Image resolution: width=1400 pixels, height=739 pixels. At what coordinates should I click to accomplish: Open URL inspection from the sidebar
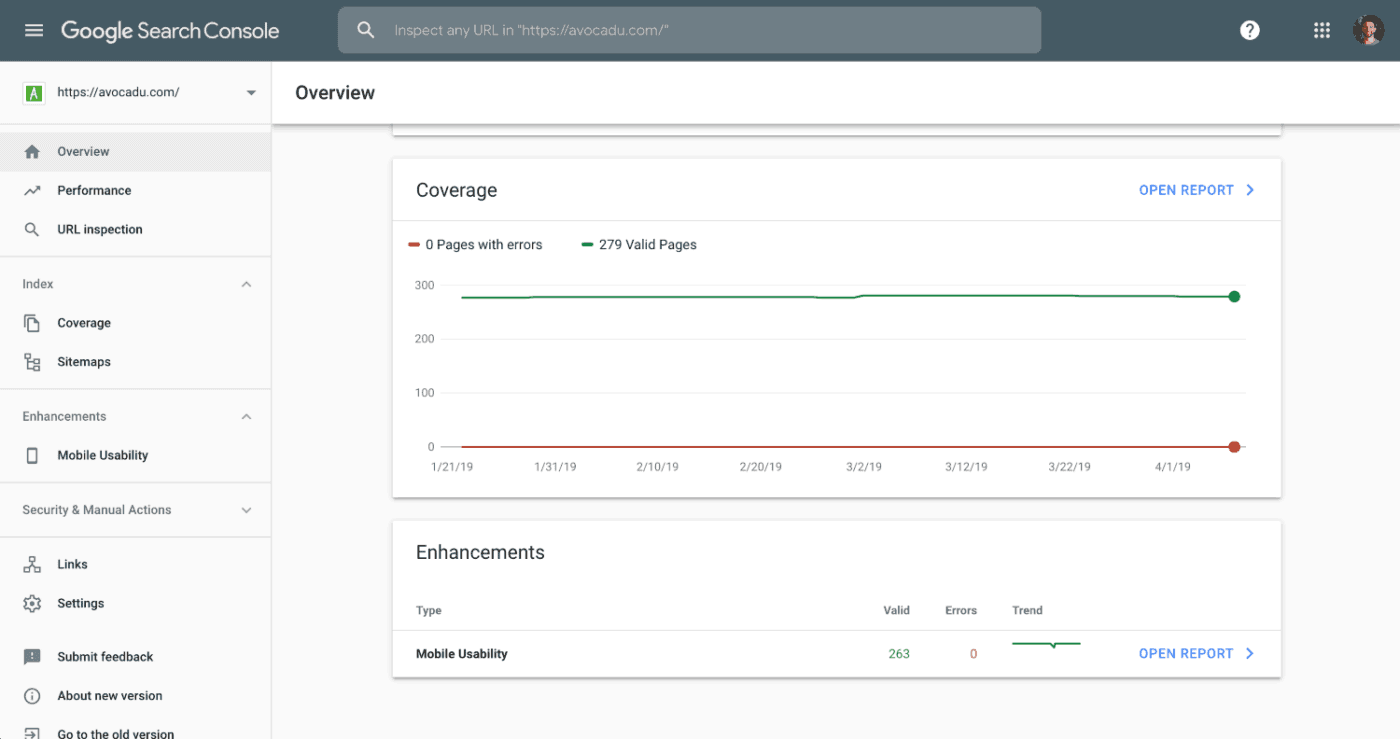(x=97, y=228)
